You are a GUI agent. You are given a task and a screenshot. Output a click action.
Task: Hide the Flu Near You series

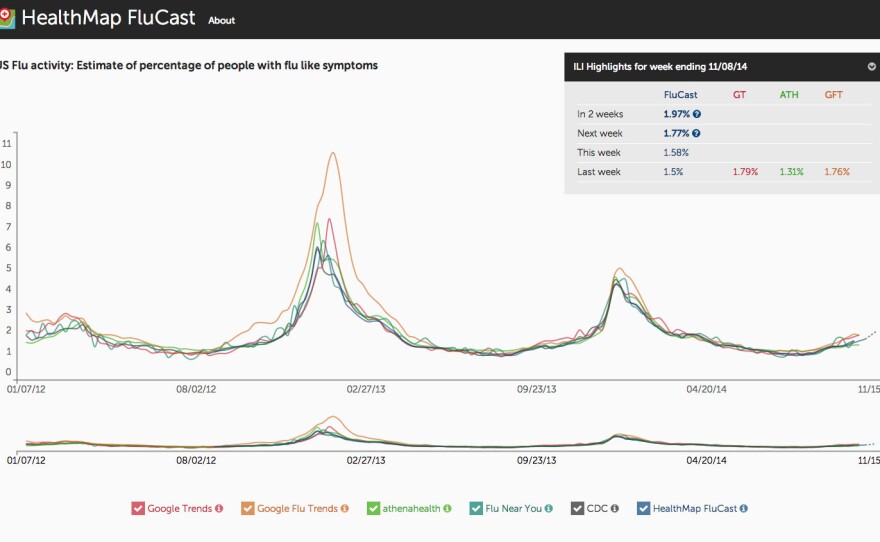pos(477,508)
